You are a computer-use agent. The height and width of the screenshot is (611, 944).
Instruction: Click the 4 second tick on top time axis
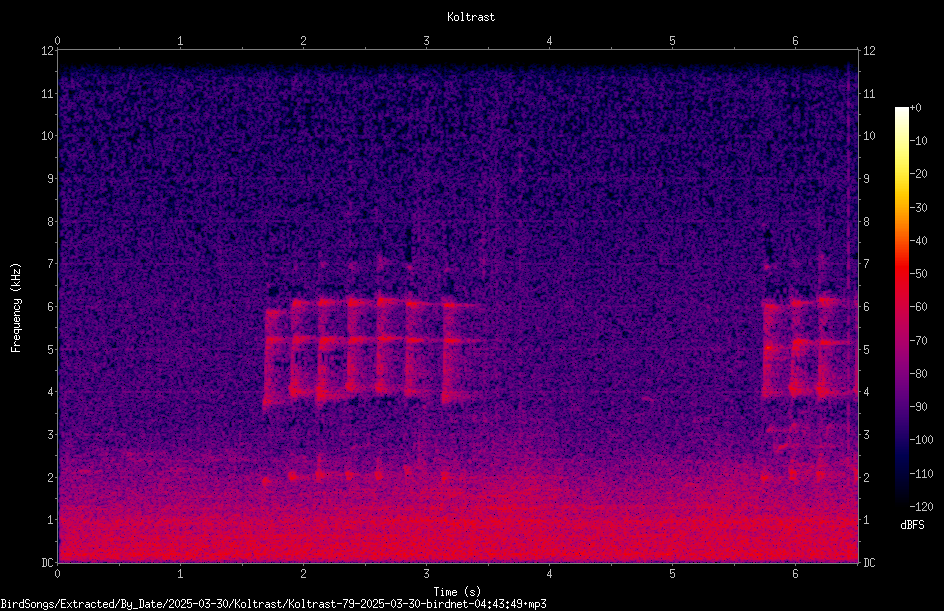click(x=549, y=41)
